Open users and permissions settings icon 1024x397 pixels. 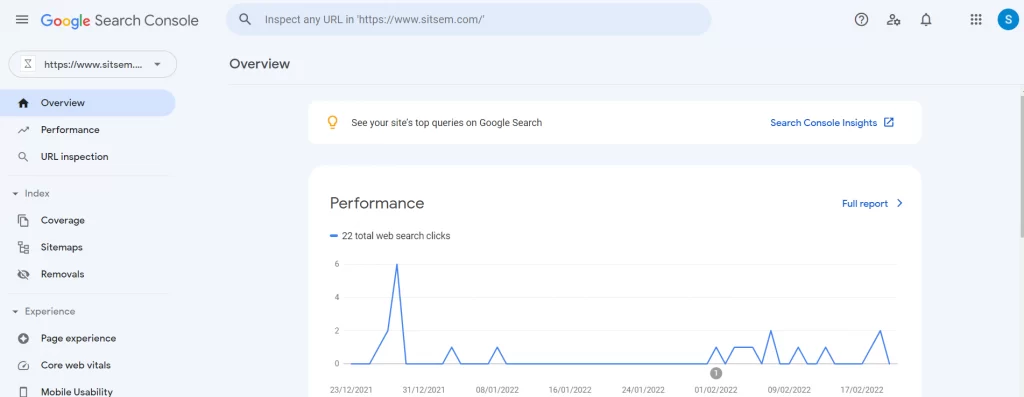tap(893, 20)
